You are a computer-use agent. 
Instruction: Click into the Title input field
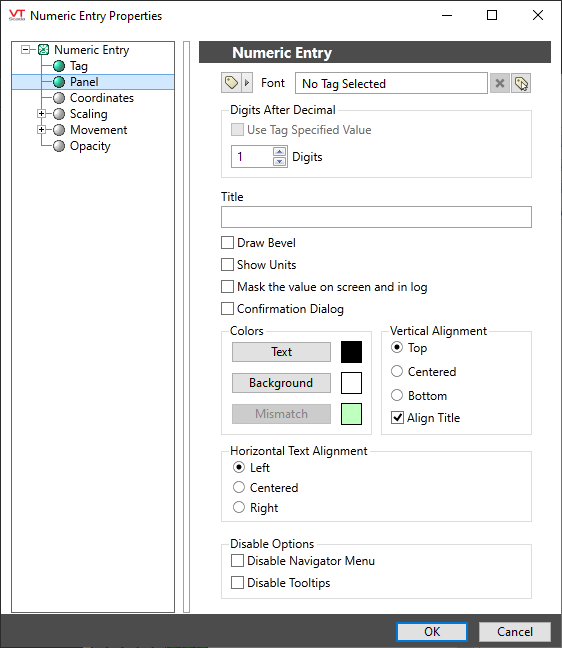(376, 217)
